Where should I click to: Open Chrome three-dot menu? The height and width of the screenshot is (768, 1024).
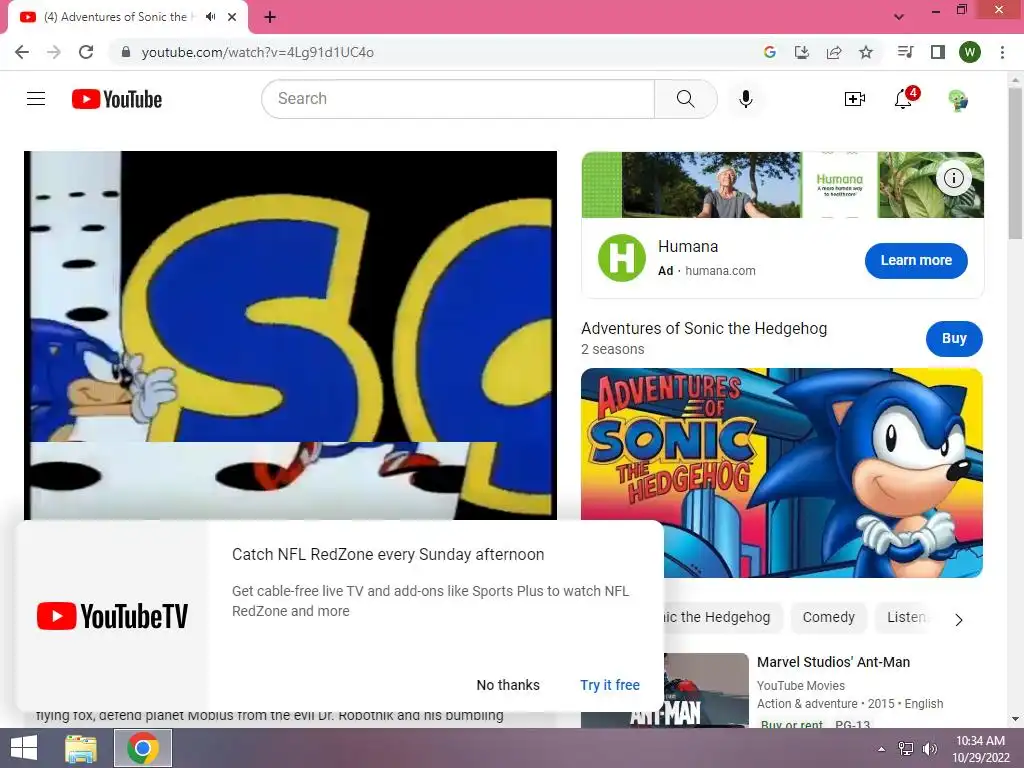[1002, 52]
